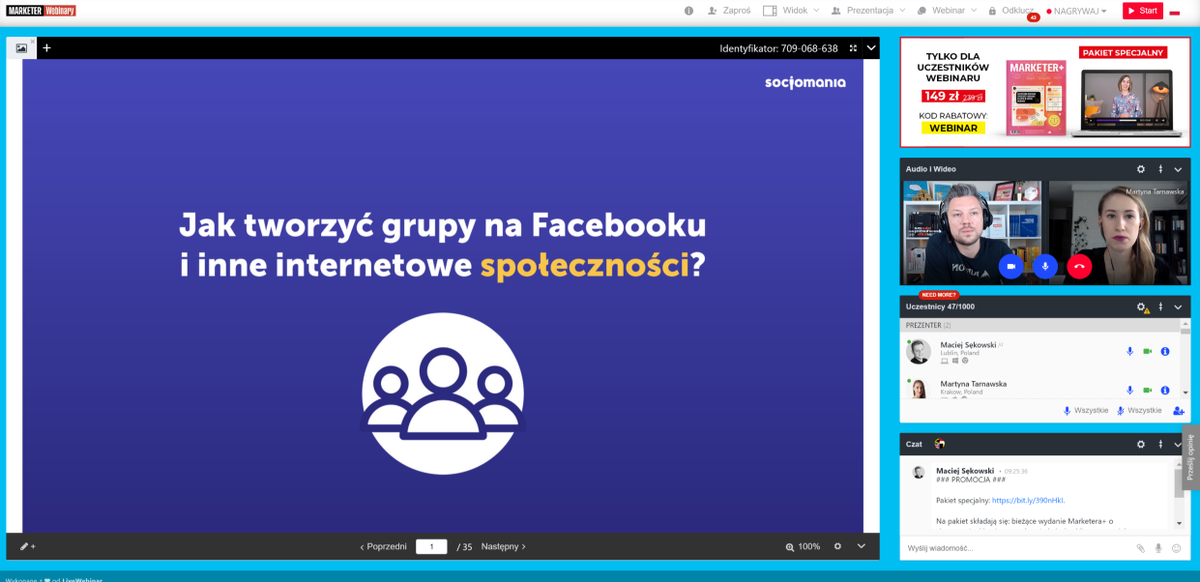Viewport: 1200px width, 582px height.
Task: Toggle Maciej Sękowski's microphone
Action: tap(1130, 351)
